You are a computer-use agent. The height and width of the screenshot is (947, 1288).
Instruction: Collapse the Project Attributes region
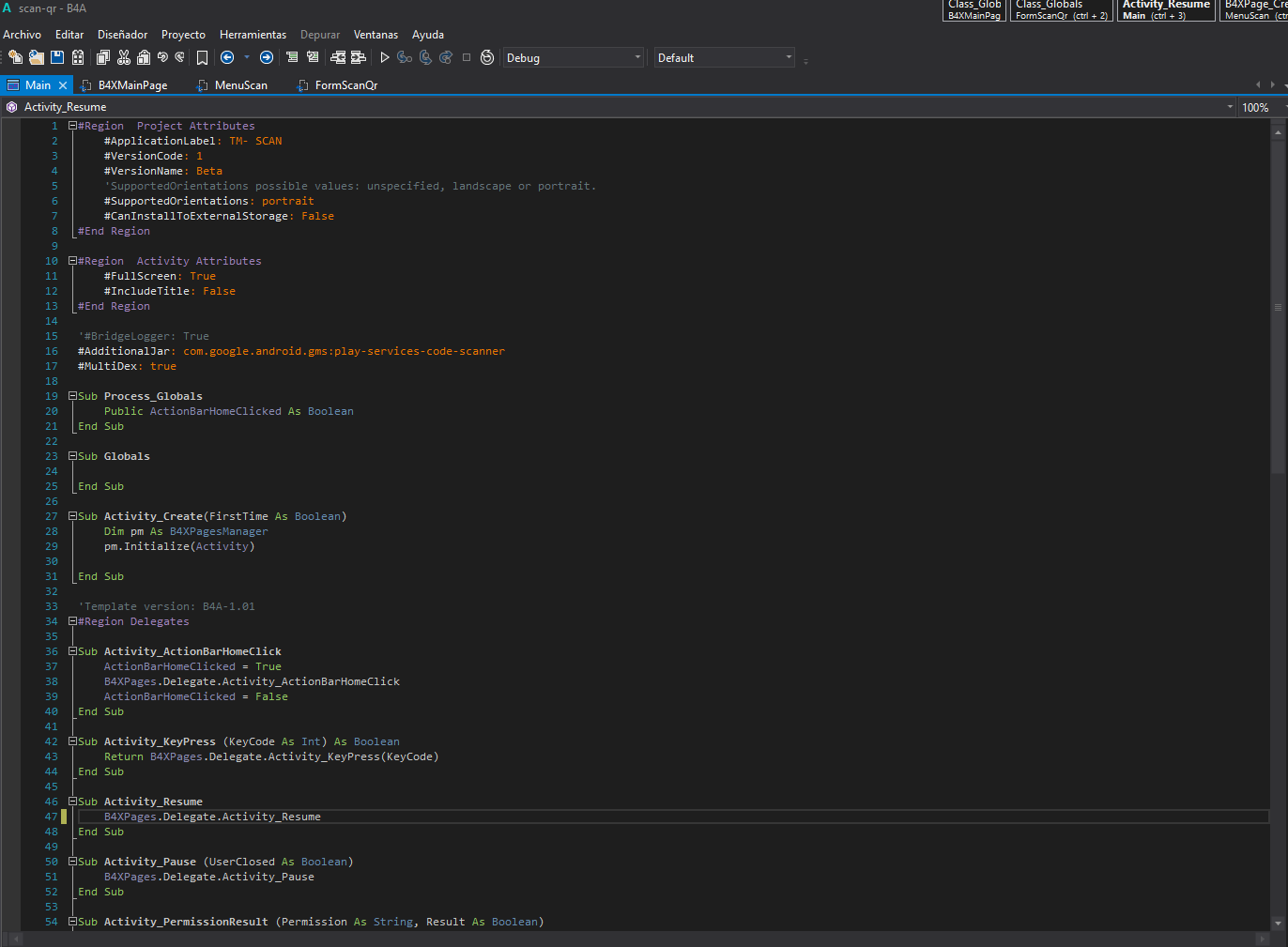click(x=72, y=126)
